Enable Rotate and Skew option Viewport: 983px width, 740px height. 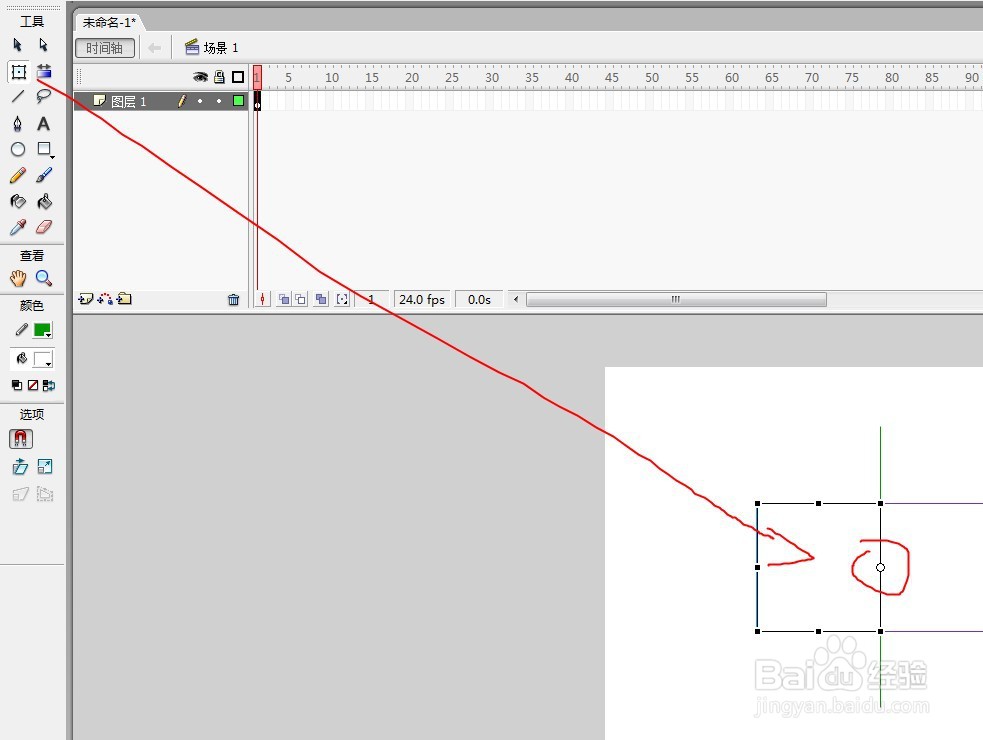(x=20, y=467)
